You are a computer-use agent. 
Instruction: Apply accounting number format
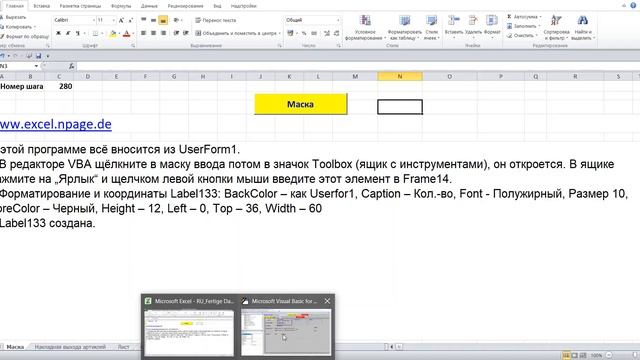click(x=290, y=33)
